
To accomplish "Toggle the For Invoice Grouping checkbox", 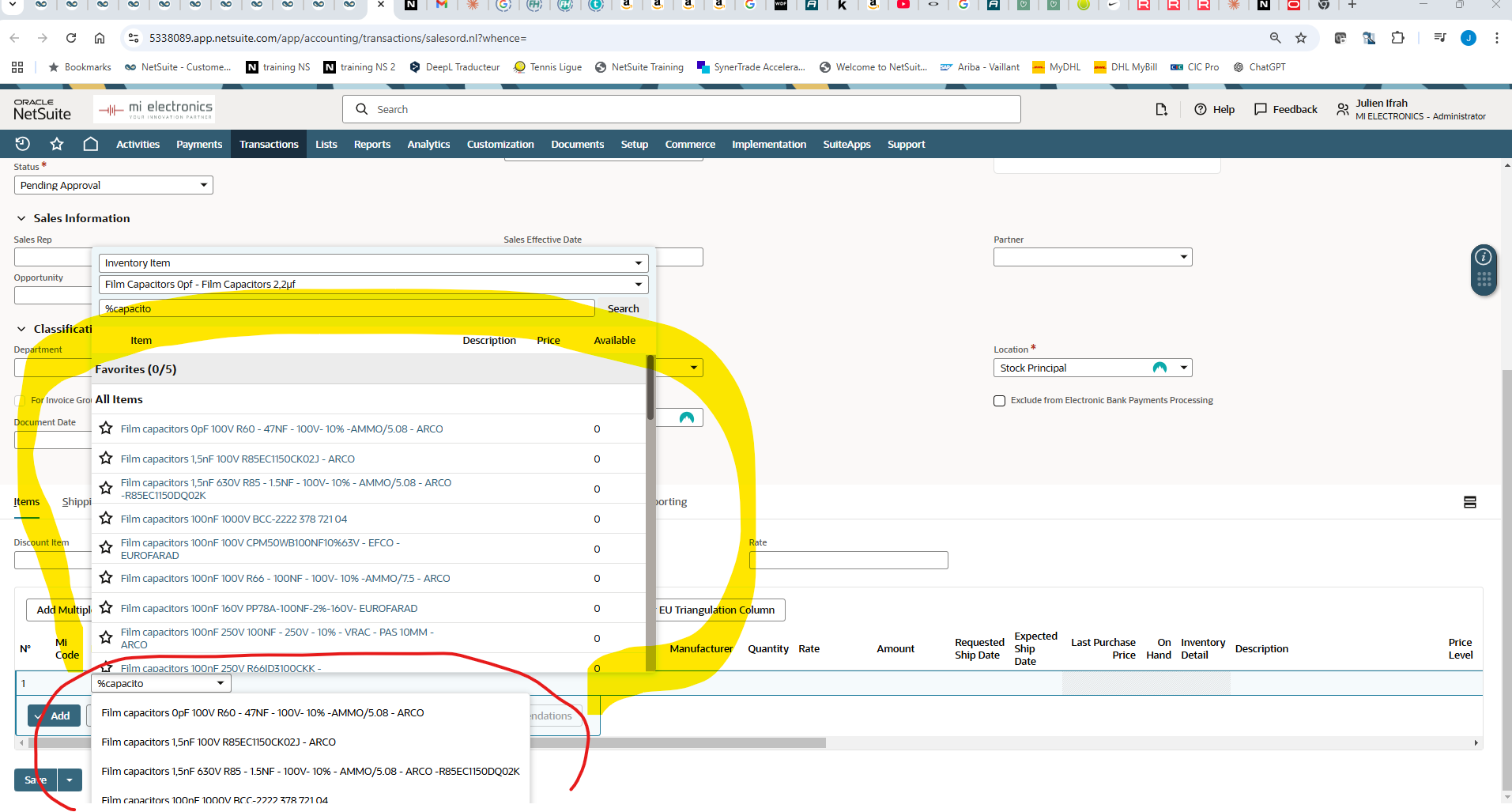I will (20, 401).
